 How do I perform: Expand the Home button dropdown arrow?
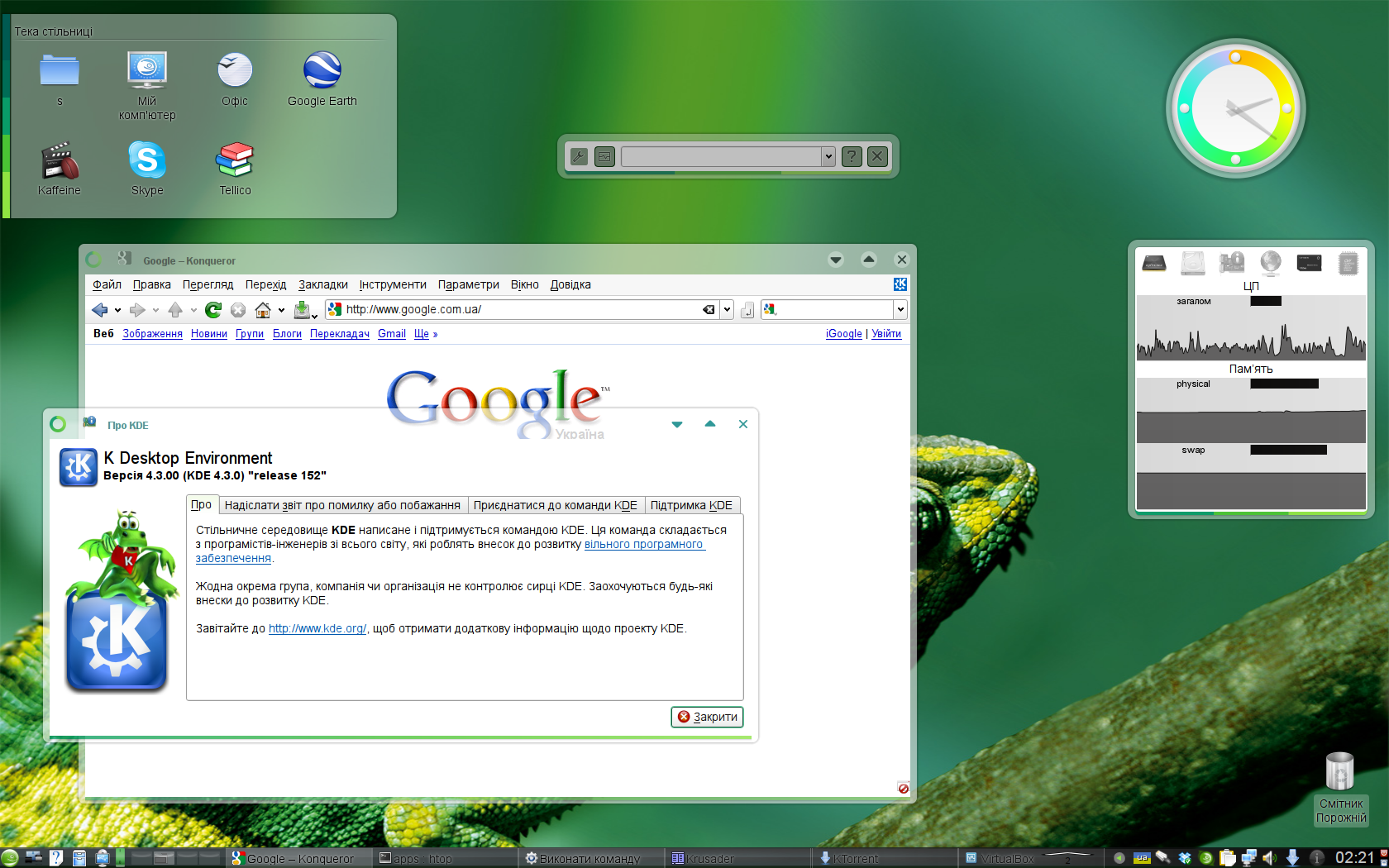pyautogui.click(x=281, y=311)
